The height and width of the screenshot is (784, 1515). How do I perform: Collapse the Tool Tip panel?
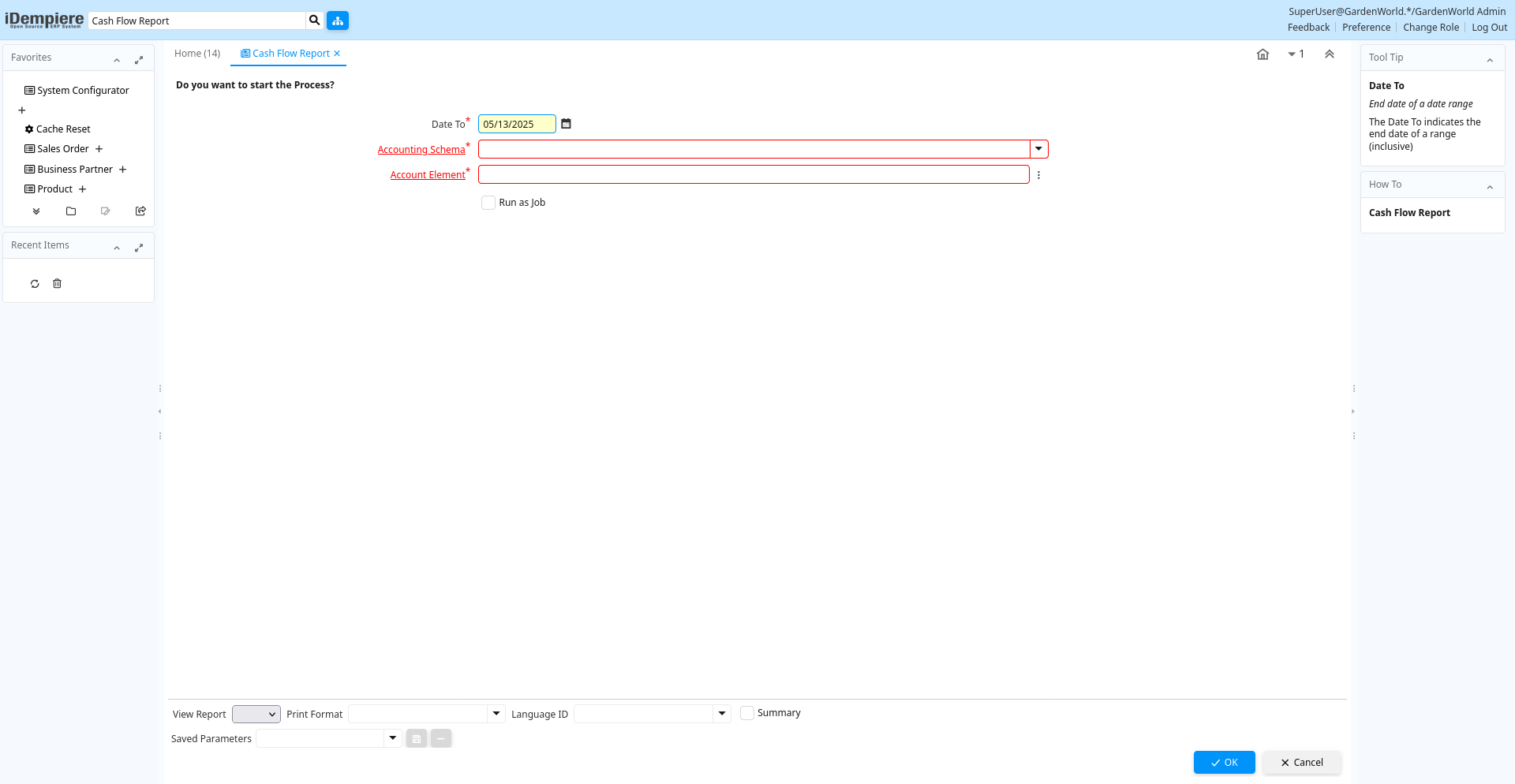[1490, 60]
